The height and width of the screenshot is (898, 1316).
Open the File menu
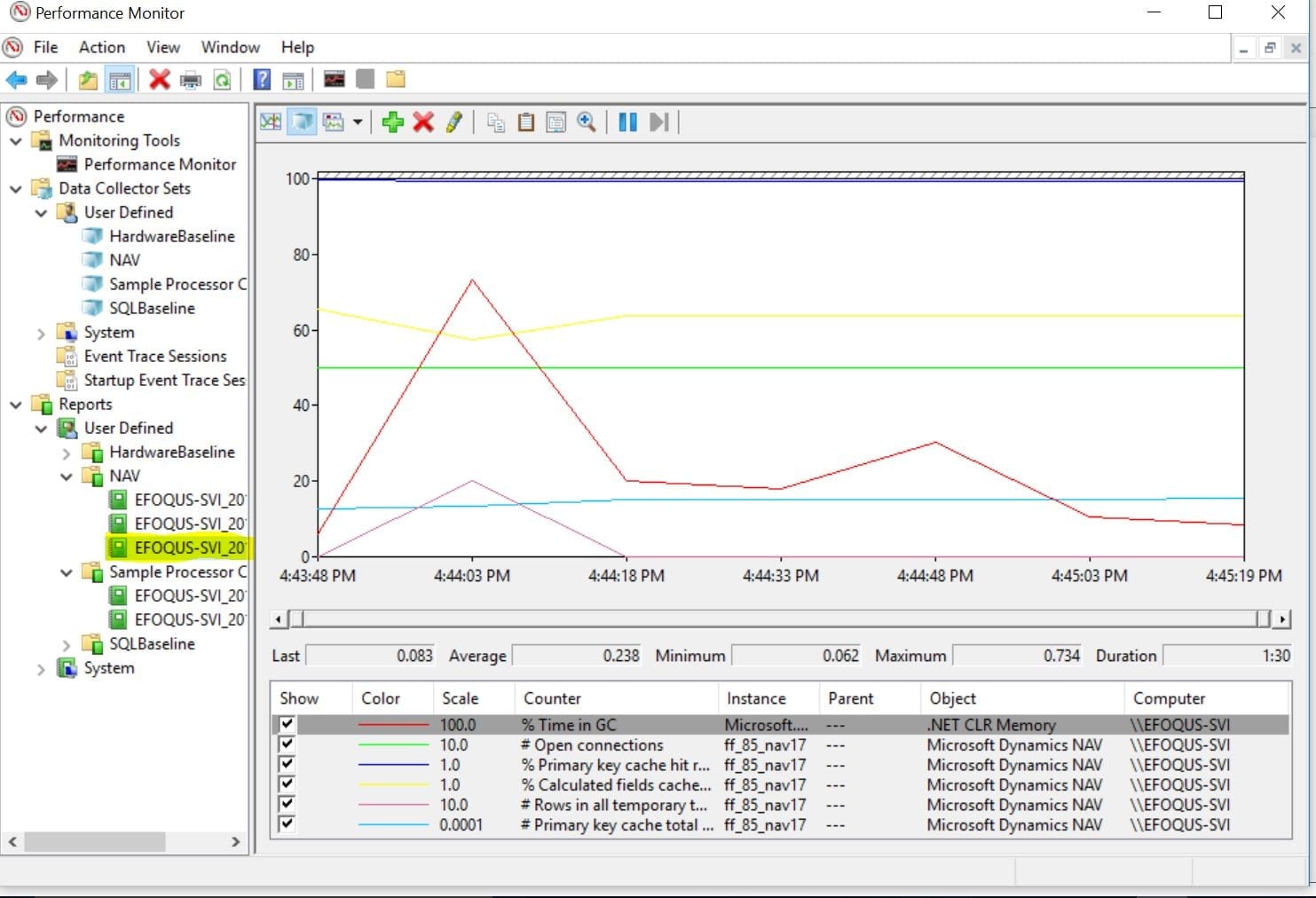pos(45,47)
